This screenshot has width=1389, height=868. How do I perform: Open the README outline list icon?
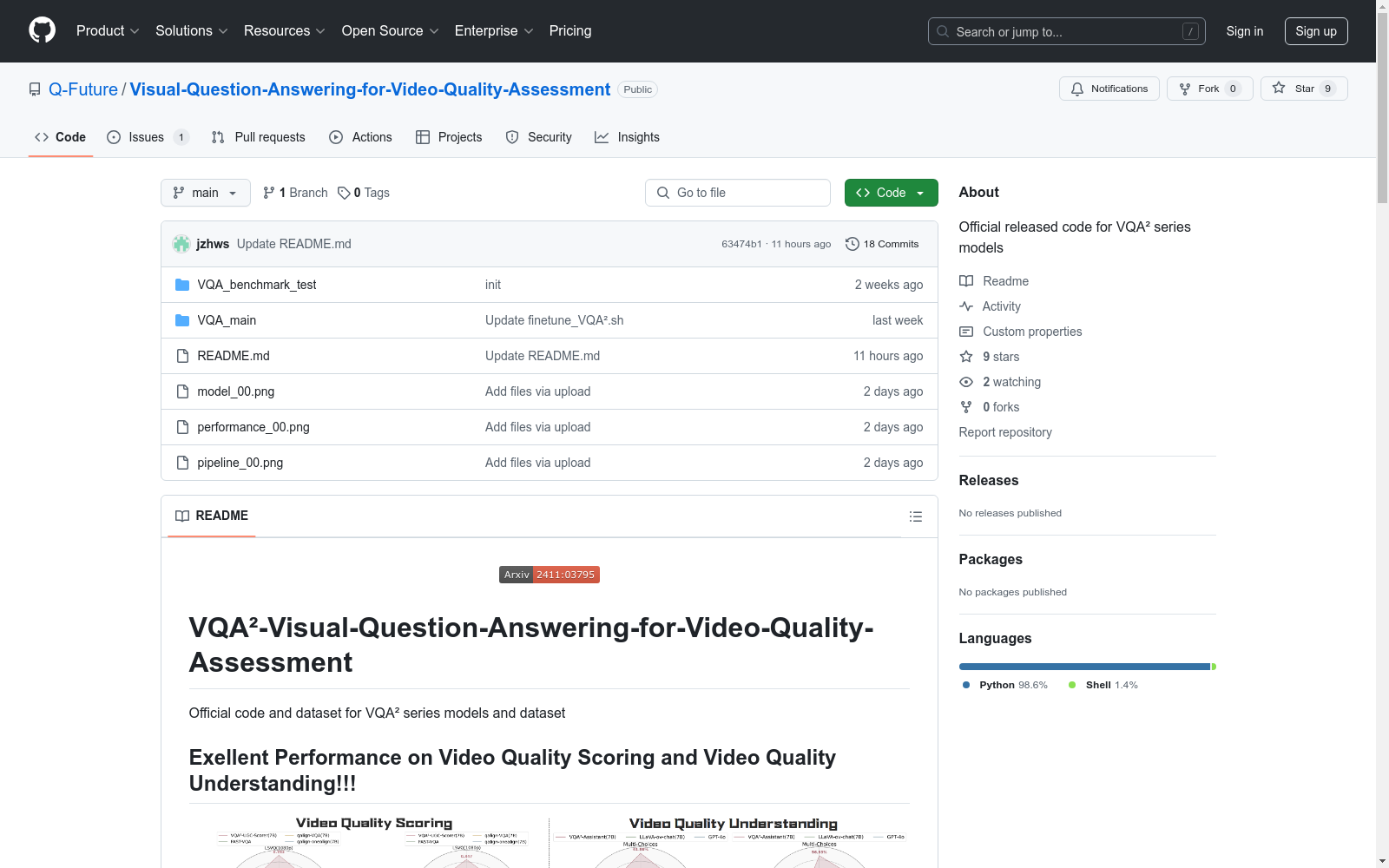click(916, 516)
